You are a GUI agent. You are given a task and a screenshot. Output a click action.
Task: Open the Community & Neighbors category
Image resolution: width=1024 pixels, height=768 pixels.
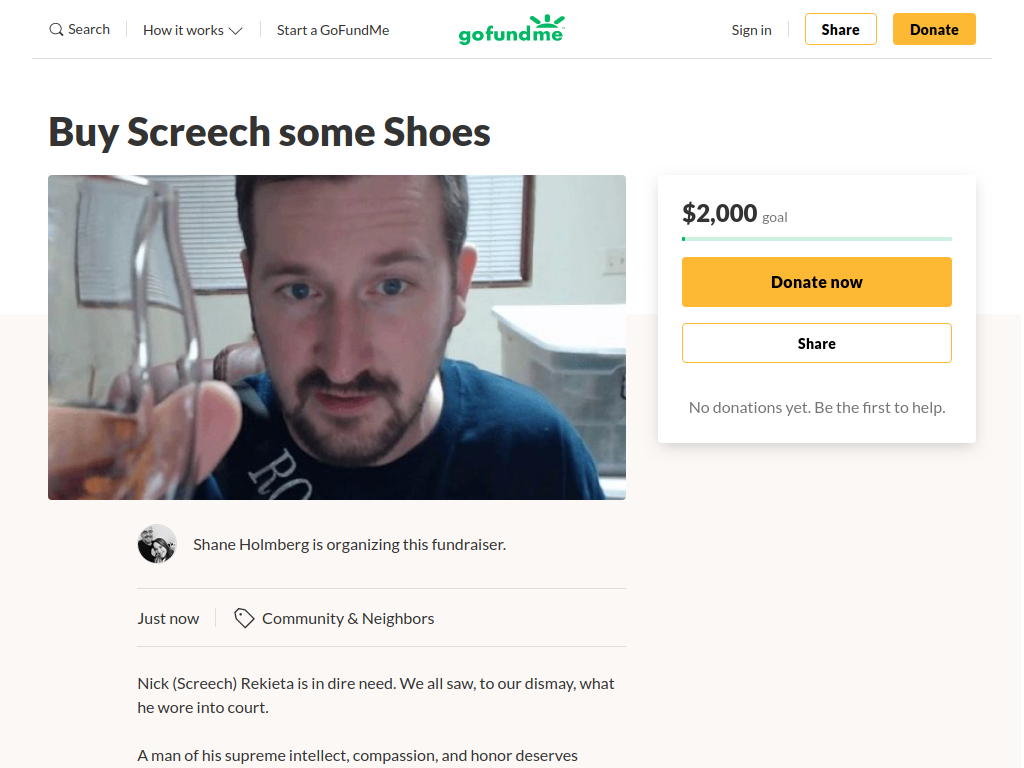pos(348,618)
